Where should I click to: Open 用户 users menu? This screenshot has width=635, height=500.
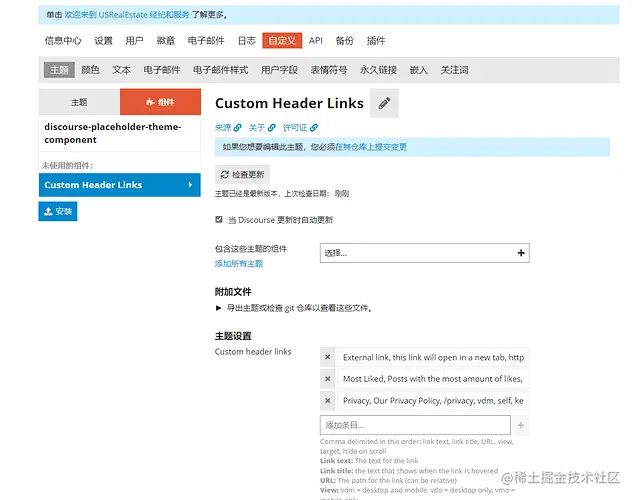click(134, 40)
